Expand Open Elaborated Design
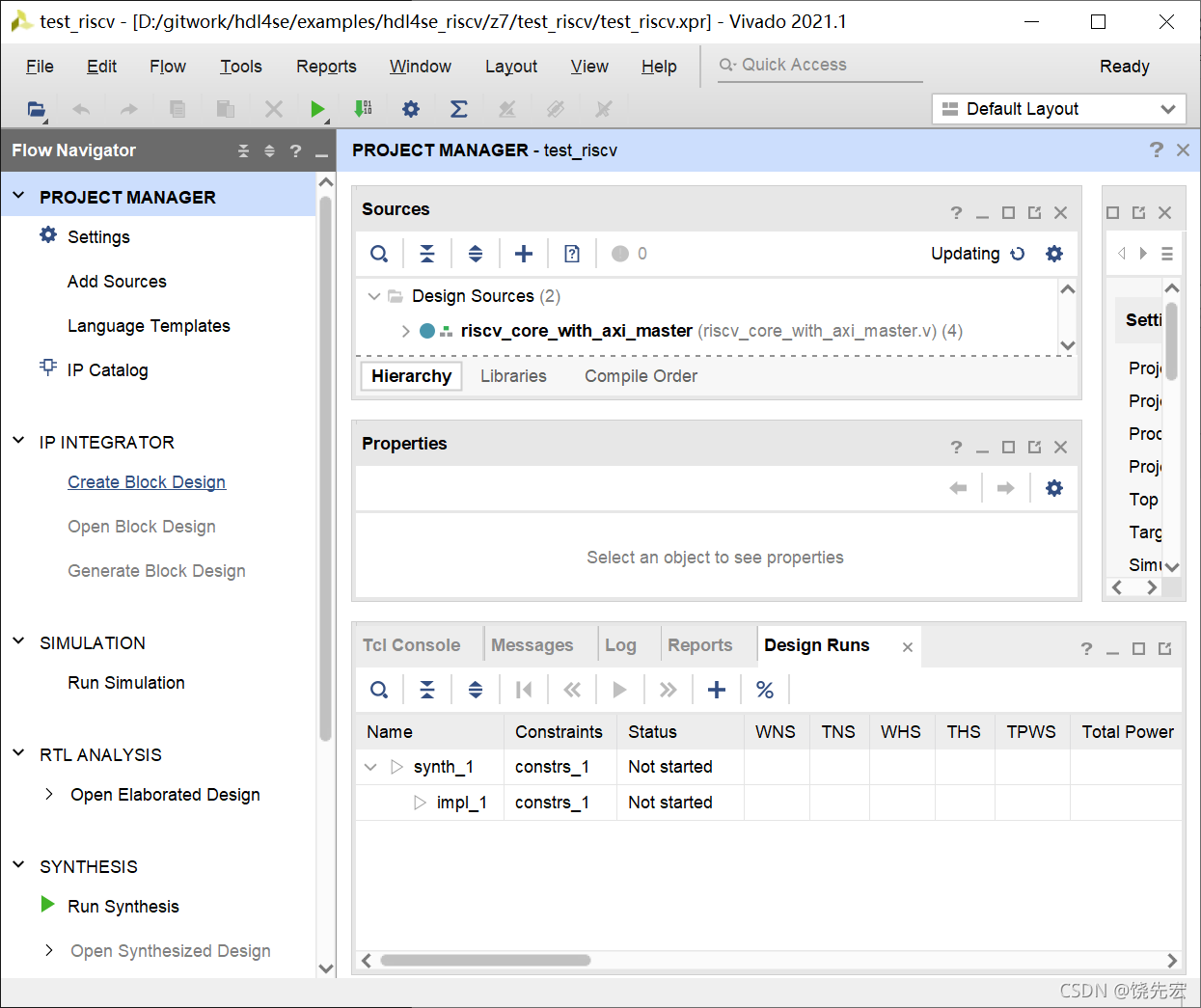This screenshot has width=1201, height=1008. coord(49,794)
